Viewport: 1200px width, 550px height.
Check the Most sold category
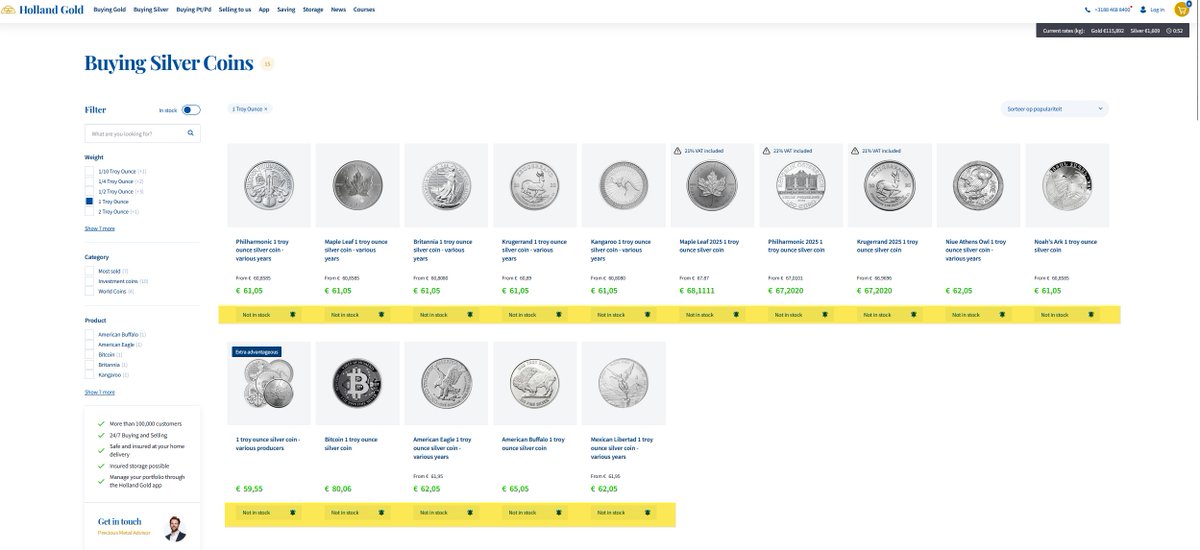[89, 271]
